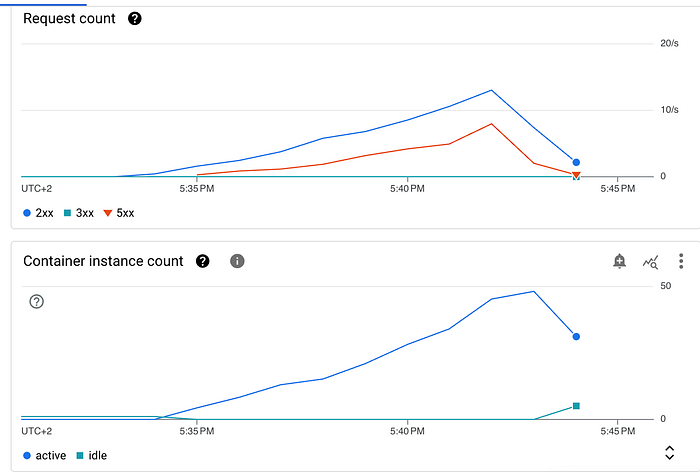
Task: Click the idle instance square data point
Action: [x=576, y=406]
